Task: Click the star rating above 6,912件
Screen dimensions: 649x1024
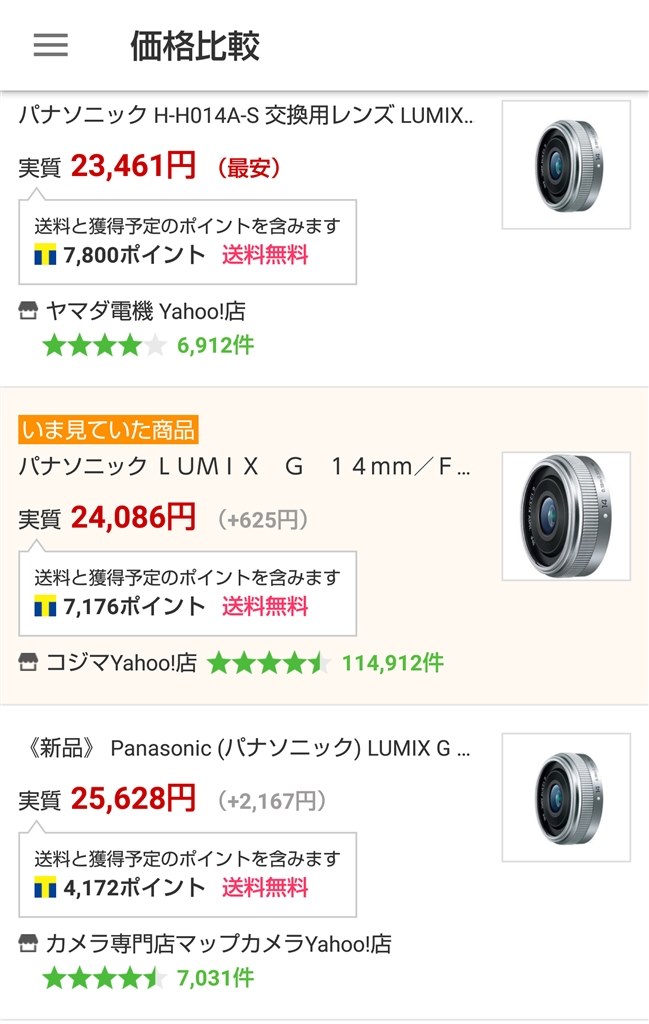Action: (104, 346)
